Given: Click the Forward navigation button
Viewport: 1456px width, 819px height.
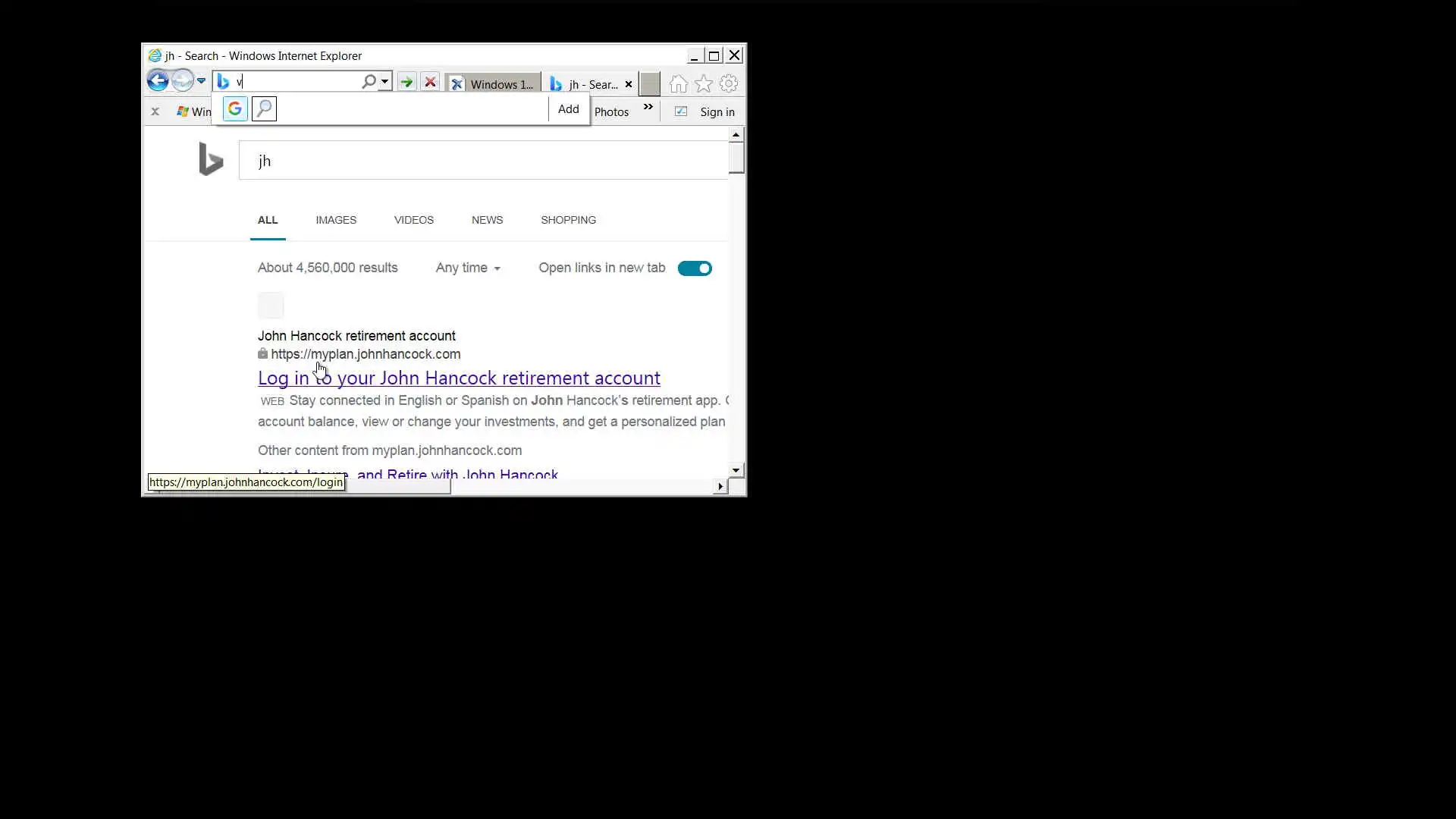Looking at the screenshot, I should tap(182, 81).
